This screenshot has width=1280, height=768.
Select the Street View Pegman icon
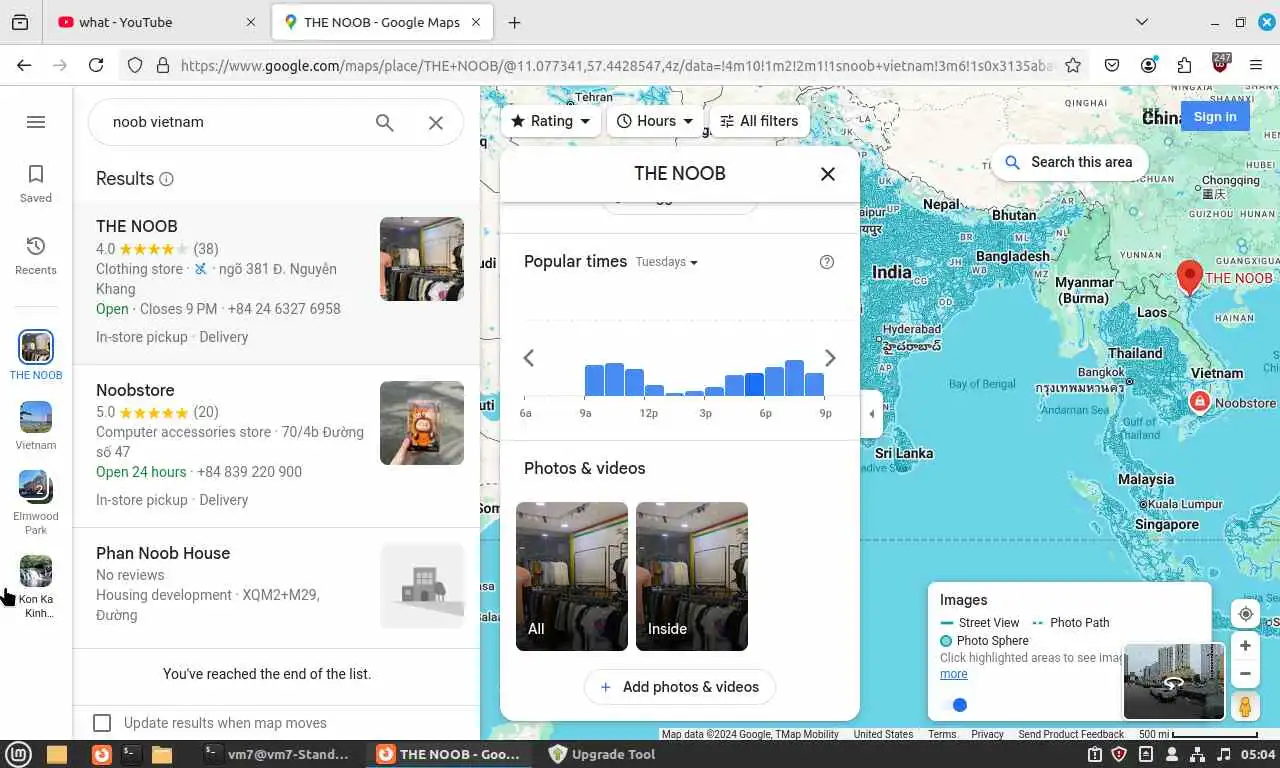pyautogui.click(x=1245, y=706)
